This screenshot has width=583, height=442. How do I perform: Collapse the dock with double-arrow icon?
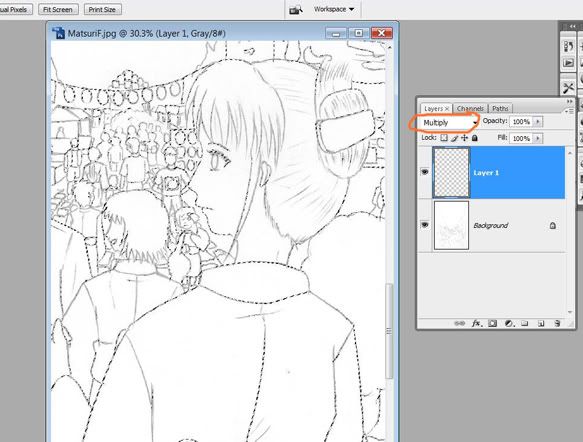click(572, 26)
